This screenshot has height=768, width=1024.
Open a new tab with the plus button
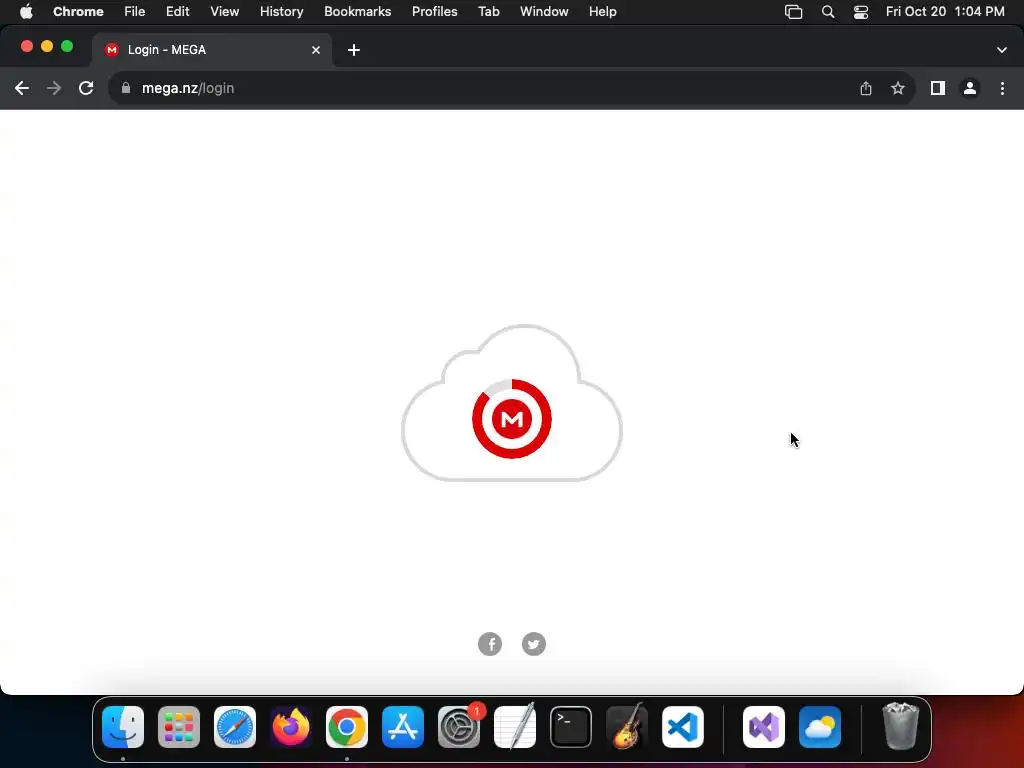point(354,50)
